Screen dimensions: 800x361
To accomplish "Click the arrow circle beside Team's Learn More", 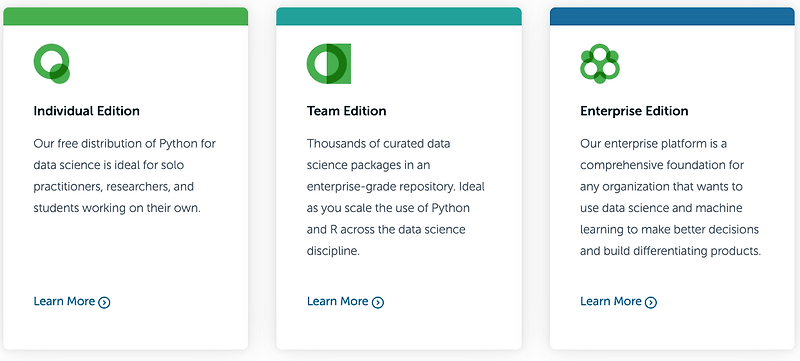I will (x=378, y=302).
